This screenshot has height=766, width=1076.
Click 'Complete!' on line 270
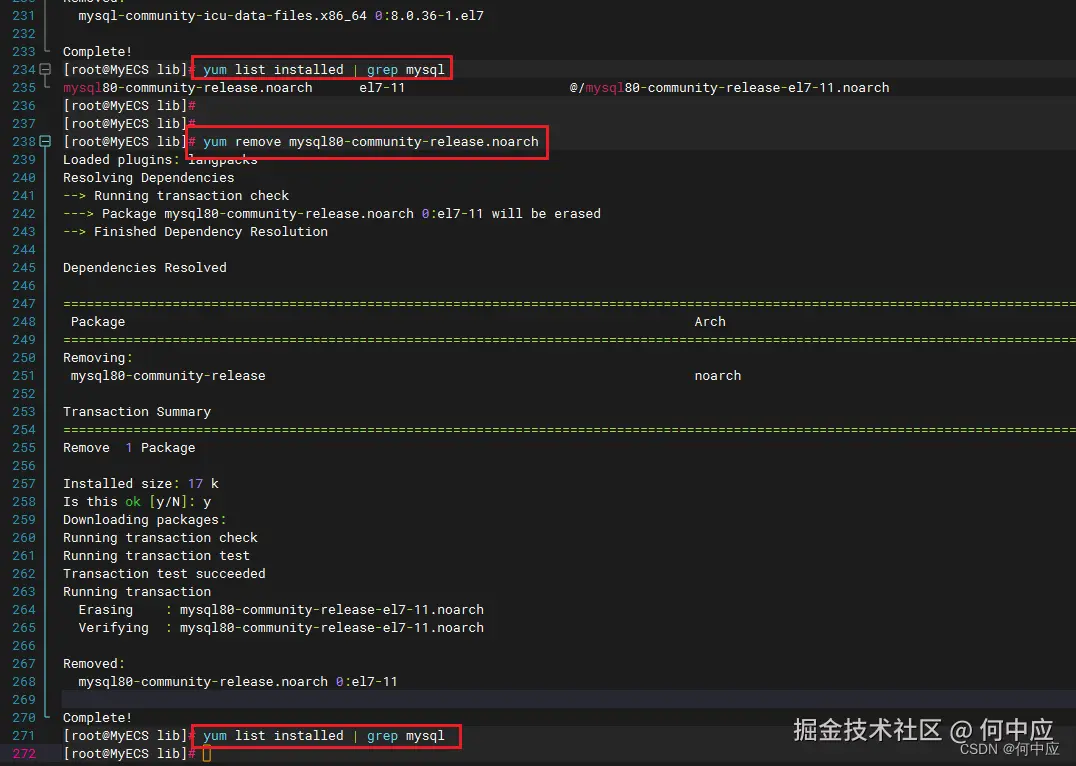[97, 718]
